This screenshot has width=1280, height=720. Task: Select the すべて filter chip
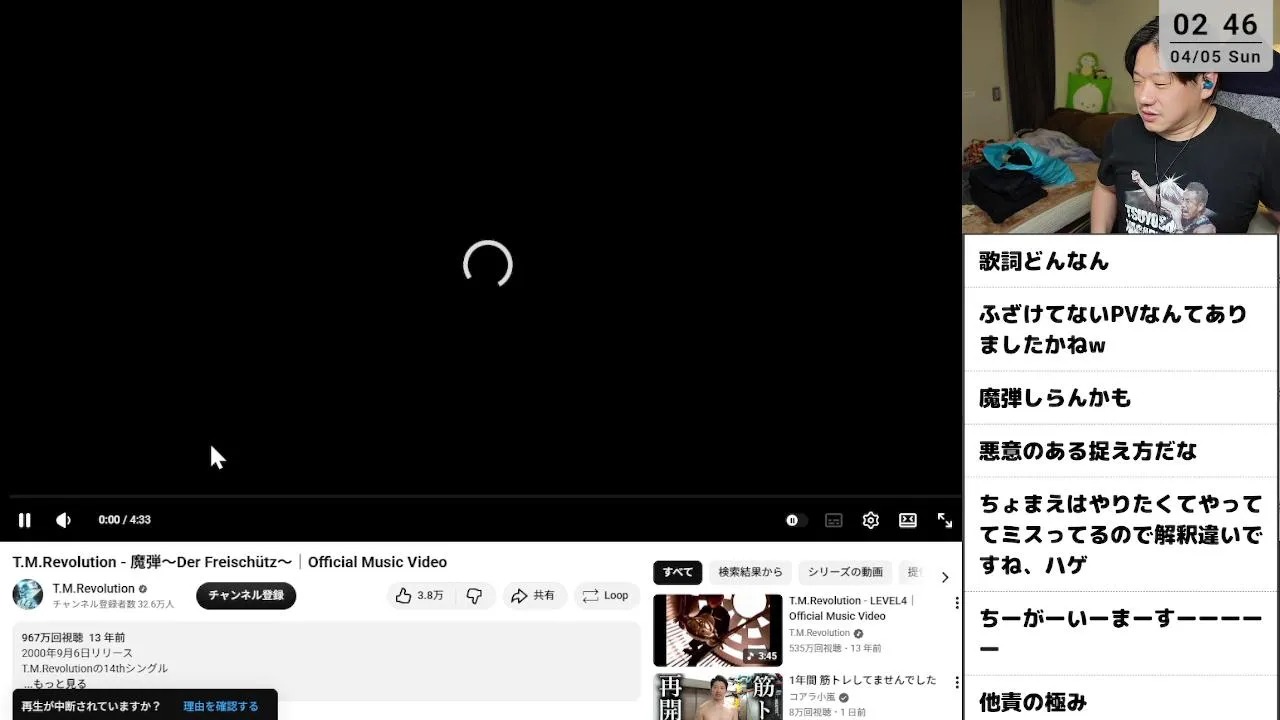[x=677, y=572]
